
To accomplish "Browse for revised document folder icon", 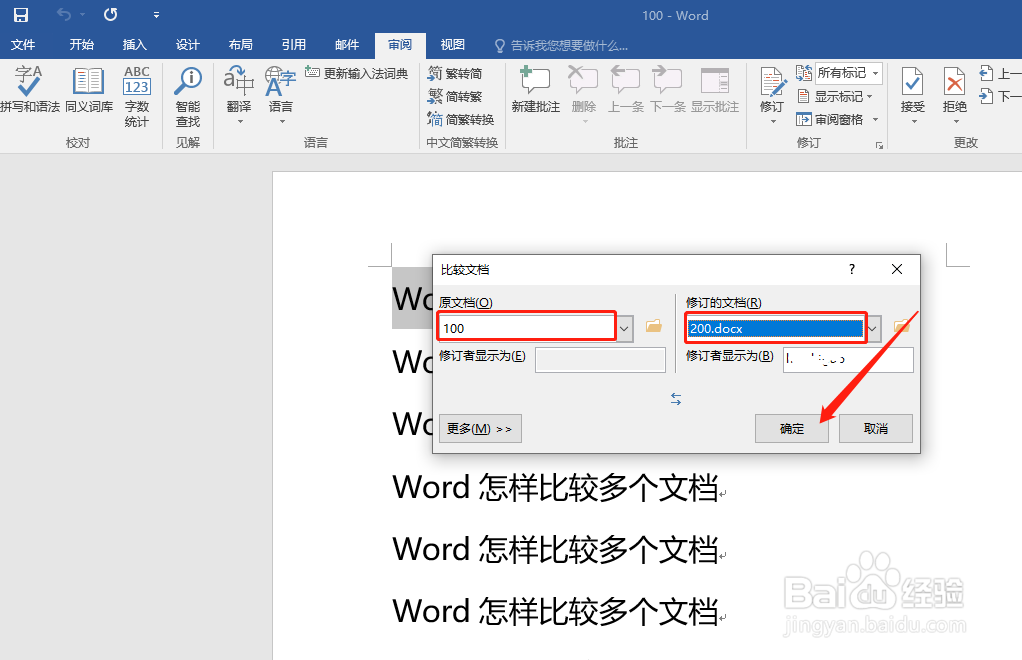I will (x=902, y=326).
